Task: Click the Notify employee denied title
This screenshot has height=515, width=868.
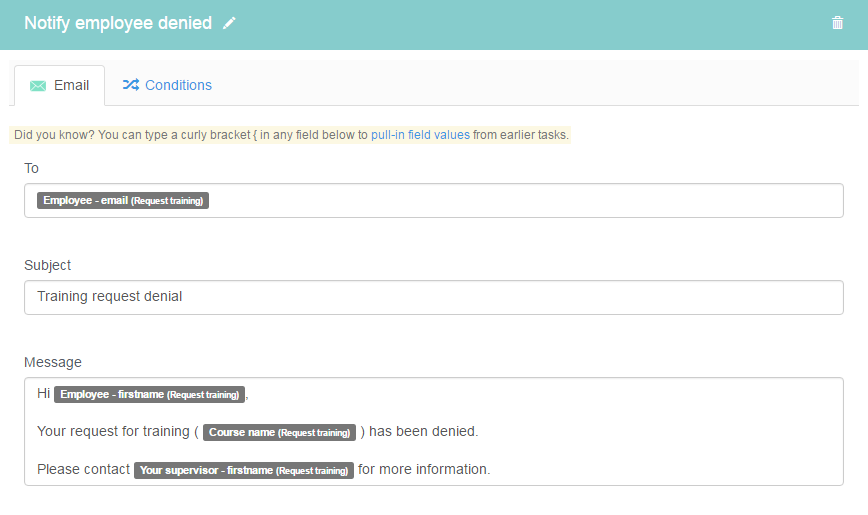Action: 118,23
